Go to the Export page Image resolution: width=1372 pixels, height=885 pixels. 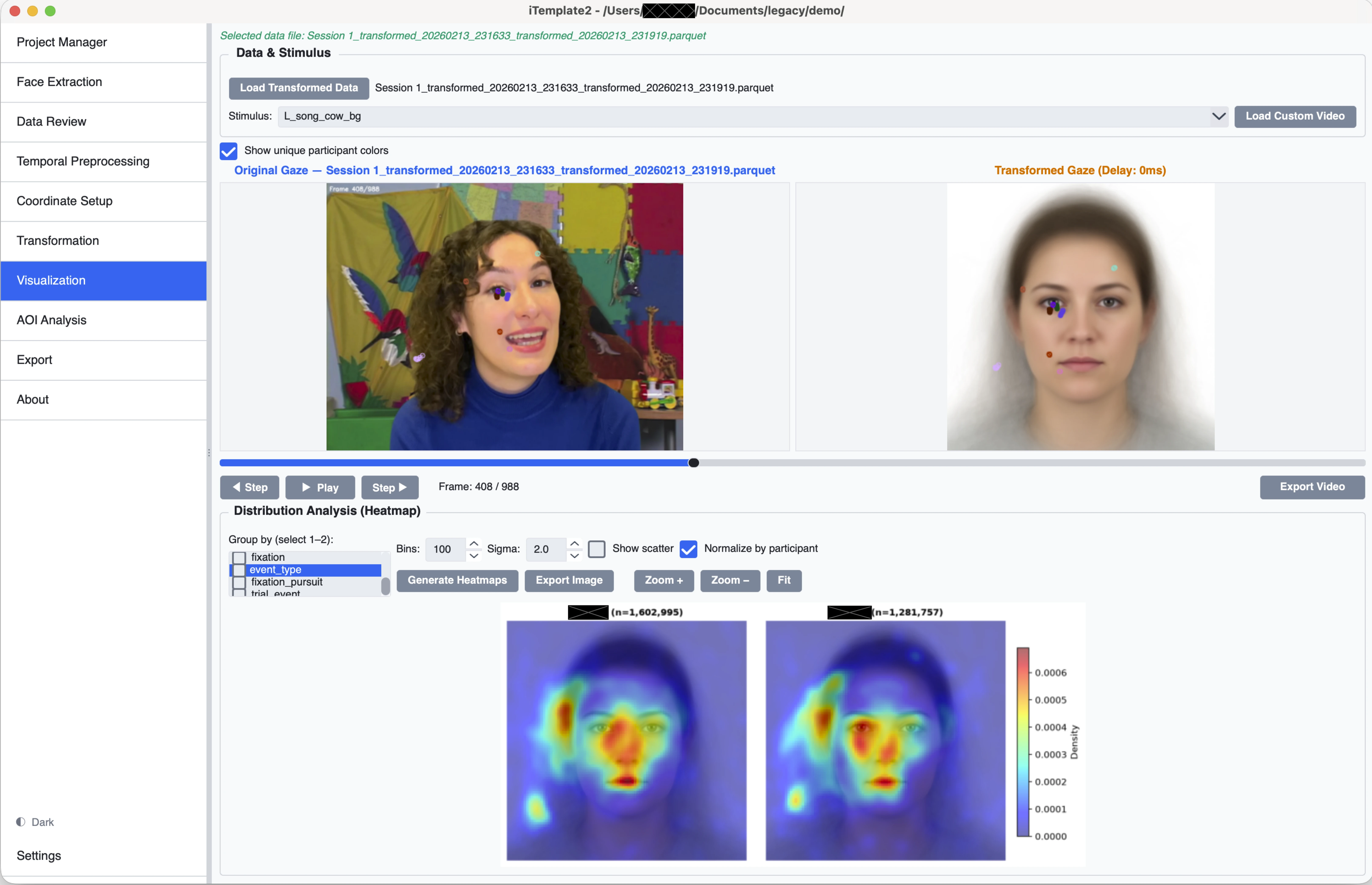pyautogui.click(x=103, y=360)
